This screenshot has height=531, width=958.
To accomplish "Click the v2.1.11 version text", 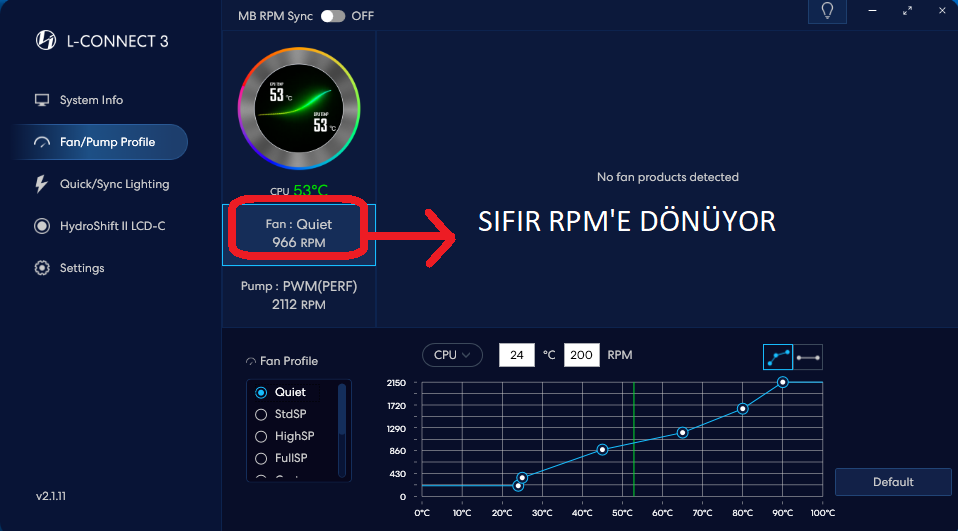I will click(51, 496).
